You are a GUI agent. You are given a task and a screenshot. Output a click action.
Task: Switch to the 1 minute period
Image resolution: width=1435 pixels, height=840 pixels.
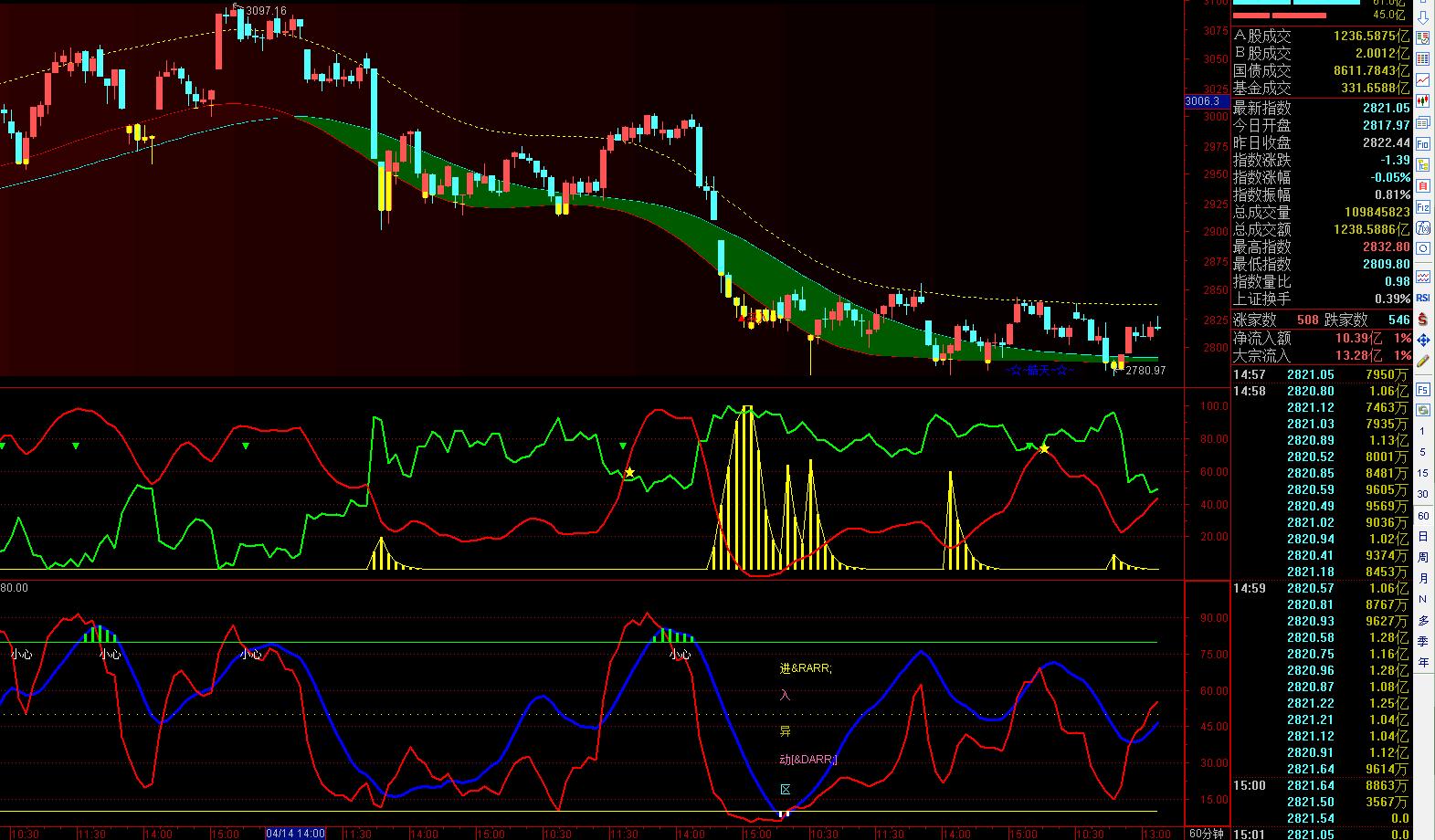[x=1422, y=431]
